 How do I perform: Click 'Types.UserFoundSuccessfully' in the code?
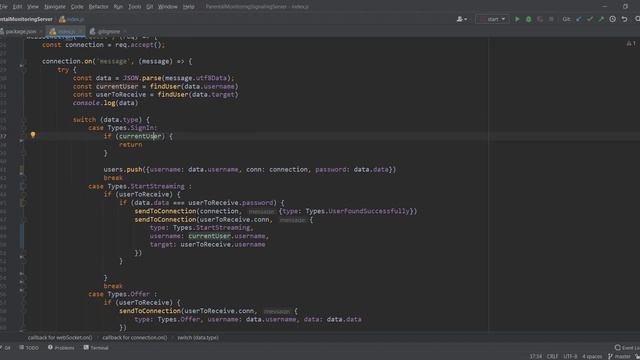(358, 211)
